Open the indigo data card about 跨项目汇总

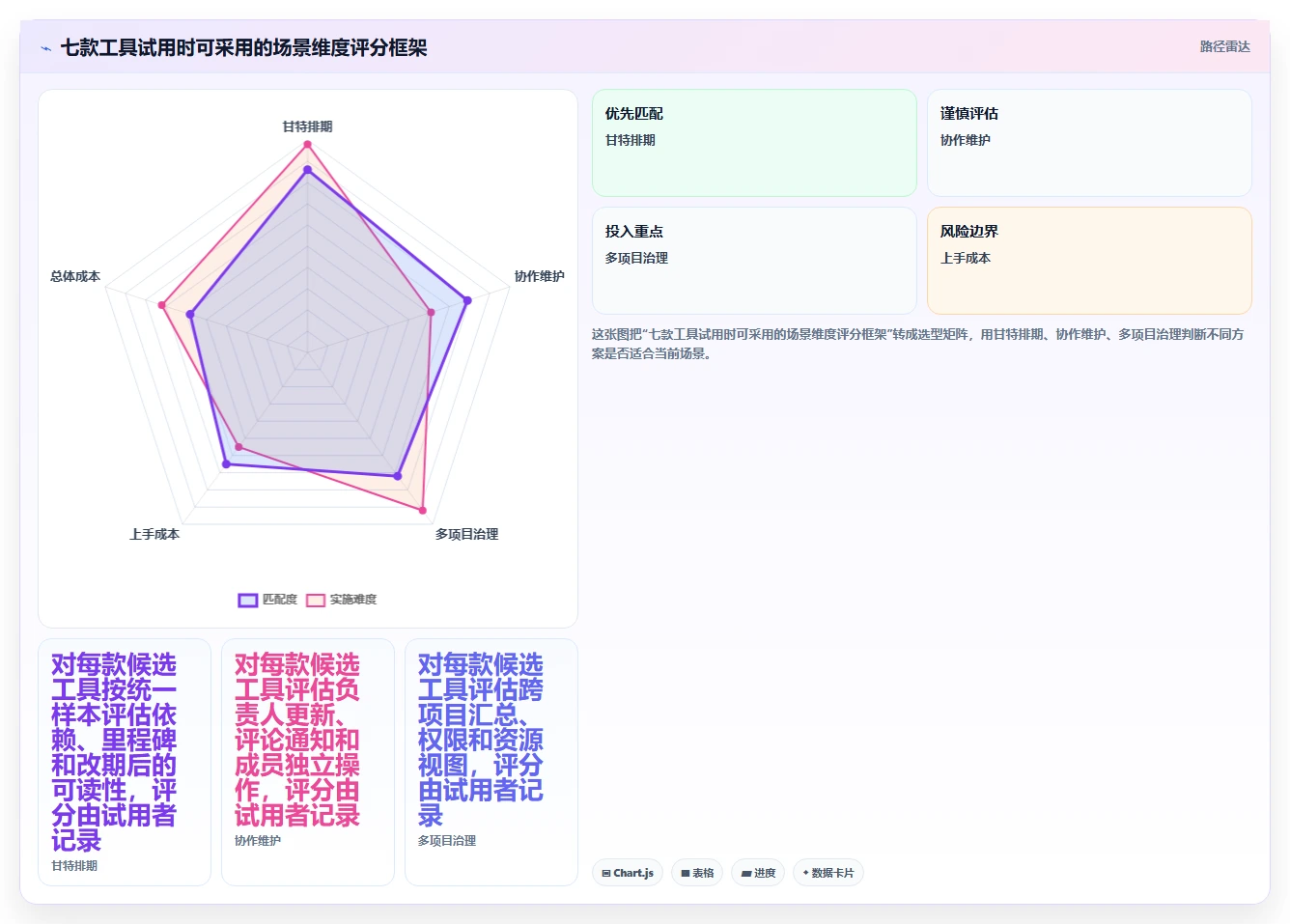tap(491, 762)
